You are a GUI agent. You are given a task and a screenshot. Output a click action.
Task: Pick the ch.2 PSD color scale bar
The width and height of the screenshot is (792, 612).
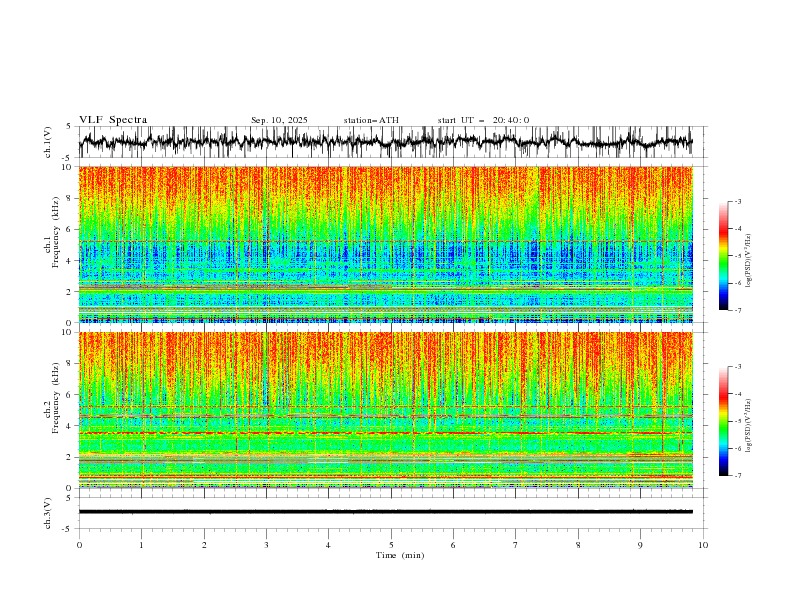723,421
